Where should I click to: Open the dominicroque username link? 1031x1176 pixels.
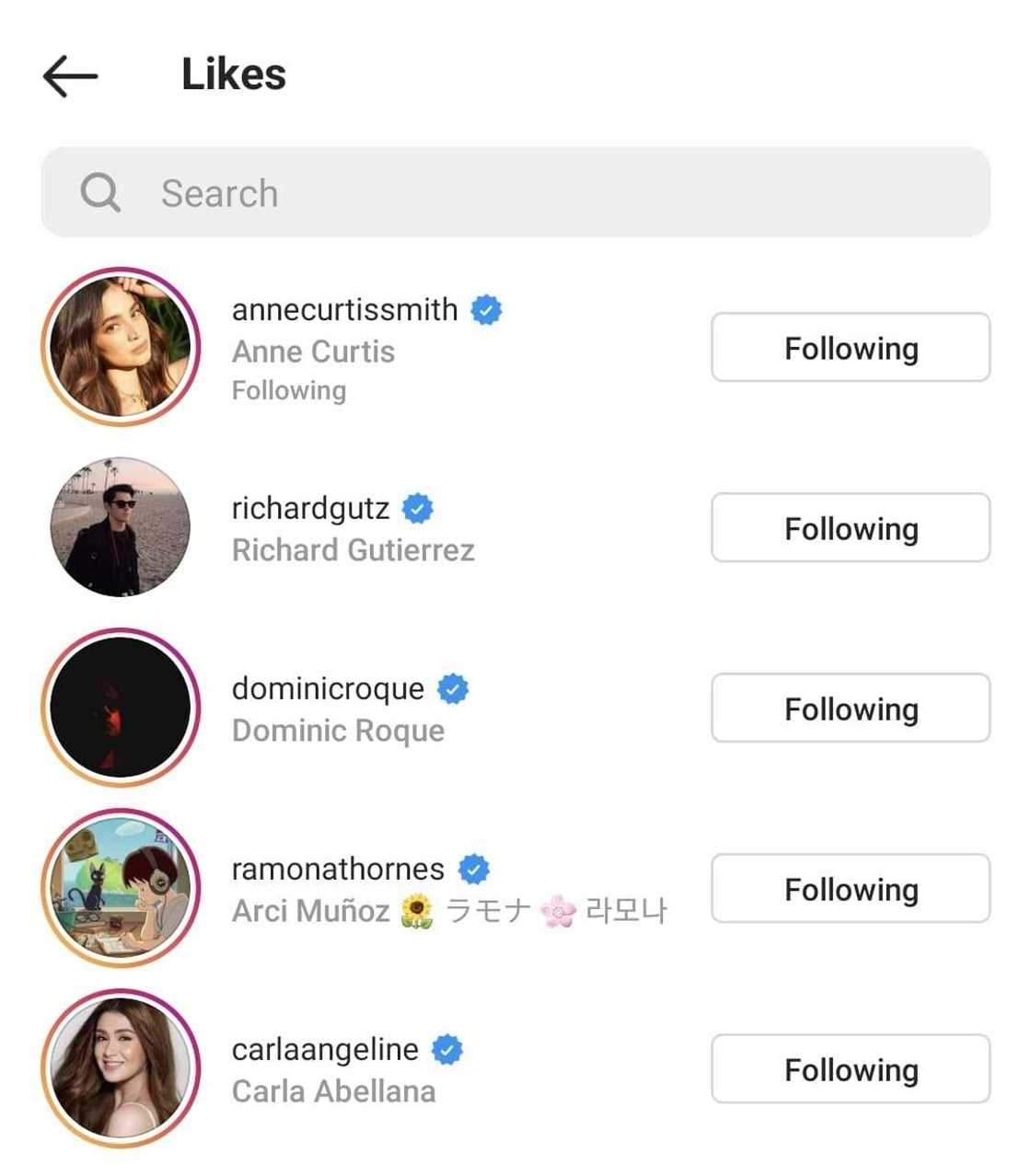328,688
